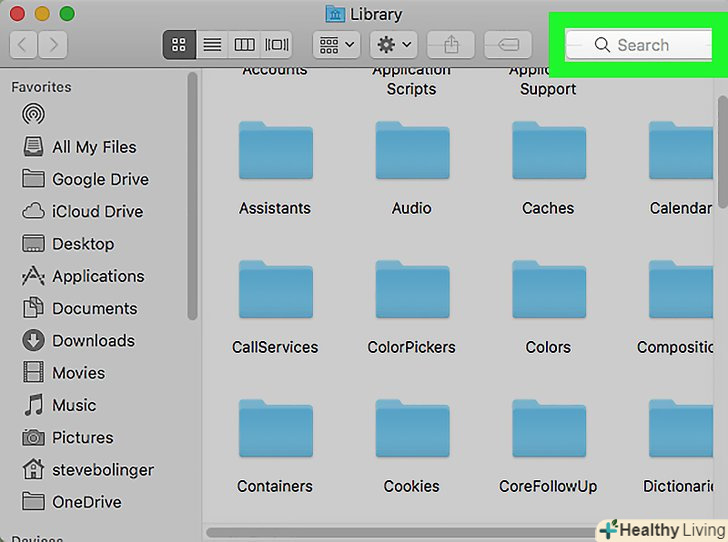Close the Library window with the red button
The width and height of the screenshot is (728, 542).
17,13
